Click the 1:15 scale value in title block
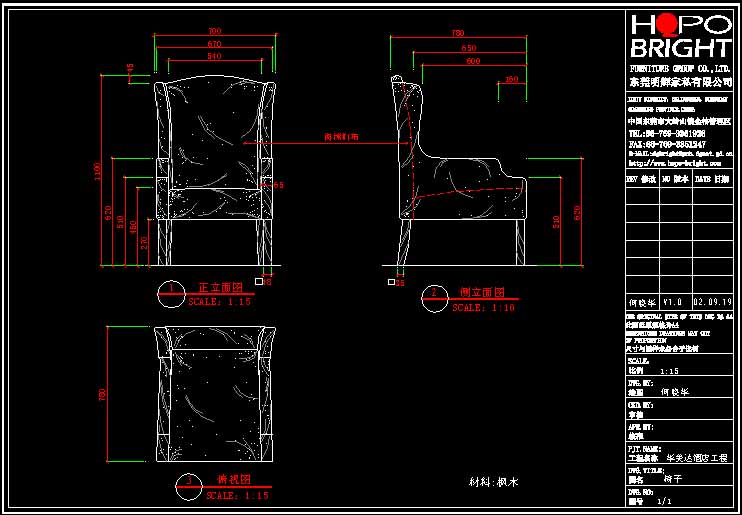 (669, 371)
